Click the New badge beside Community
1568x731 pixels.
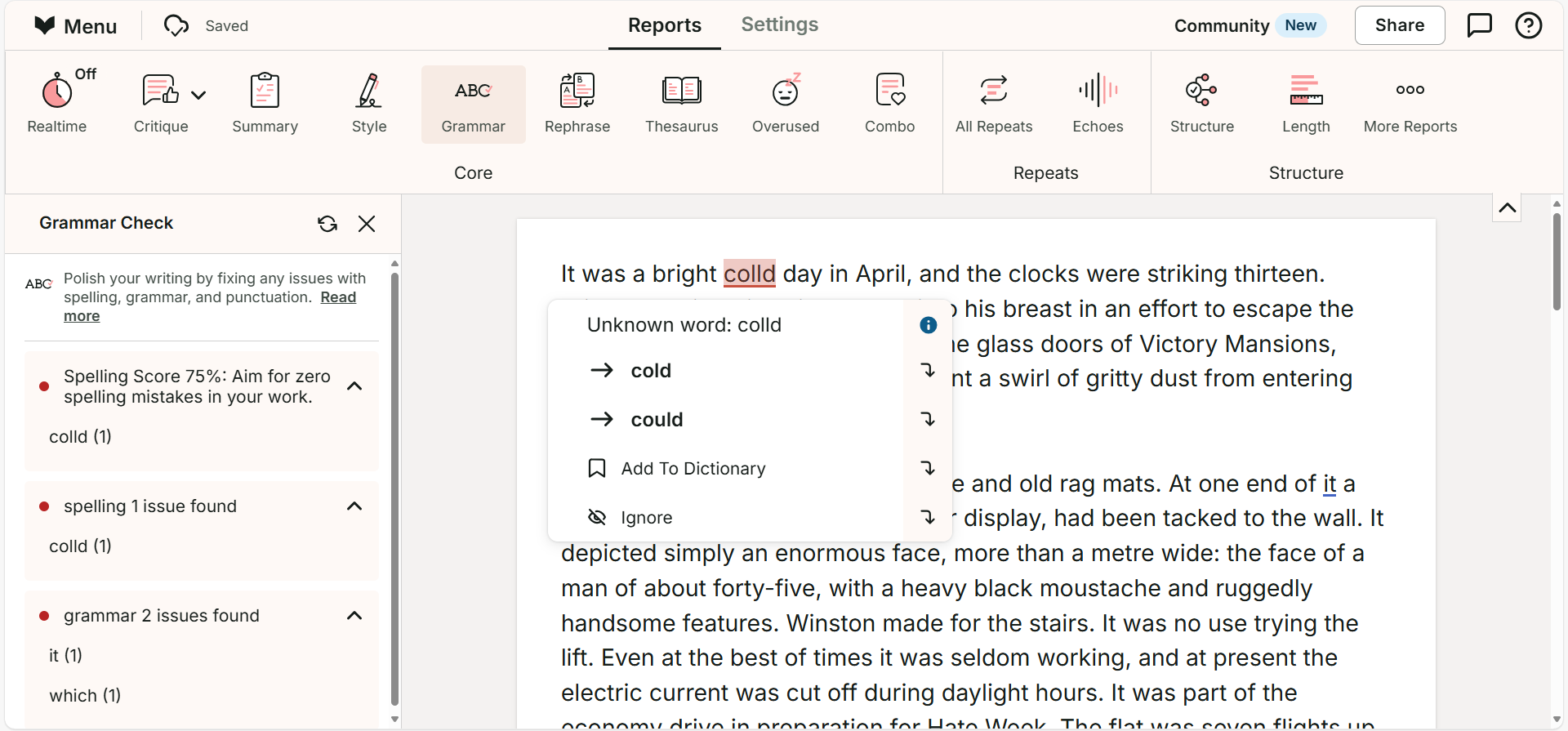[1300, 25]
